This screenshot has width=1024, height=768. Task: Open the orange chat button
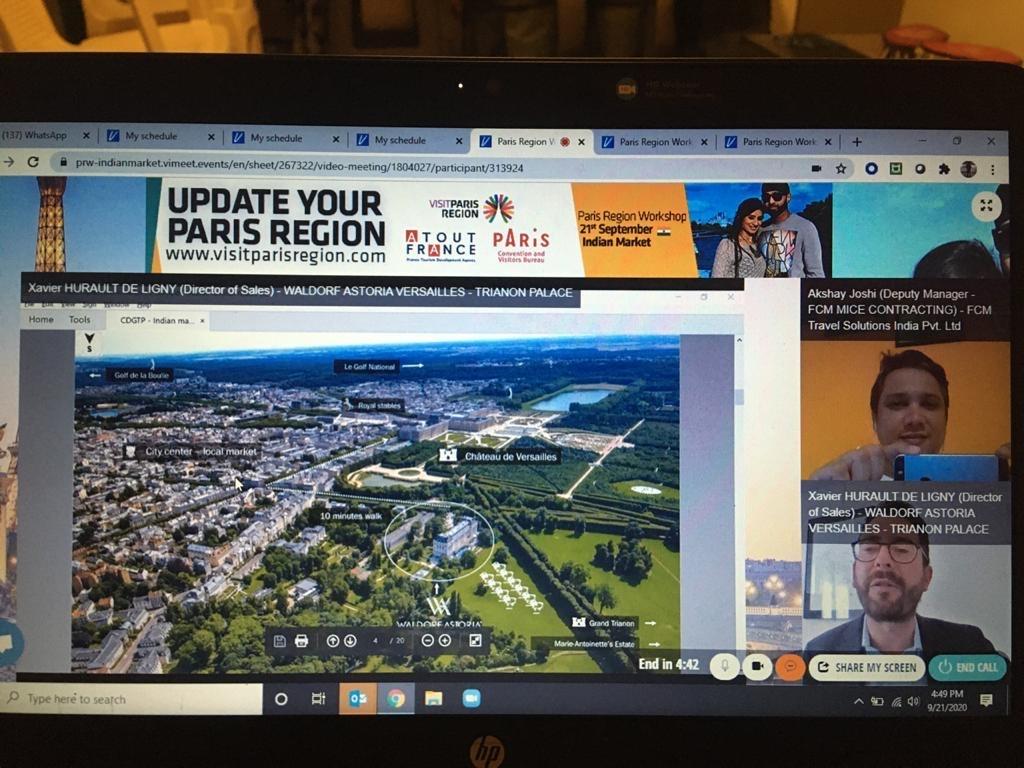click(x=790, y=667)
